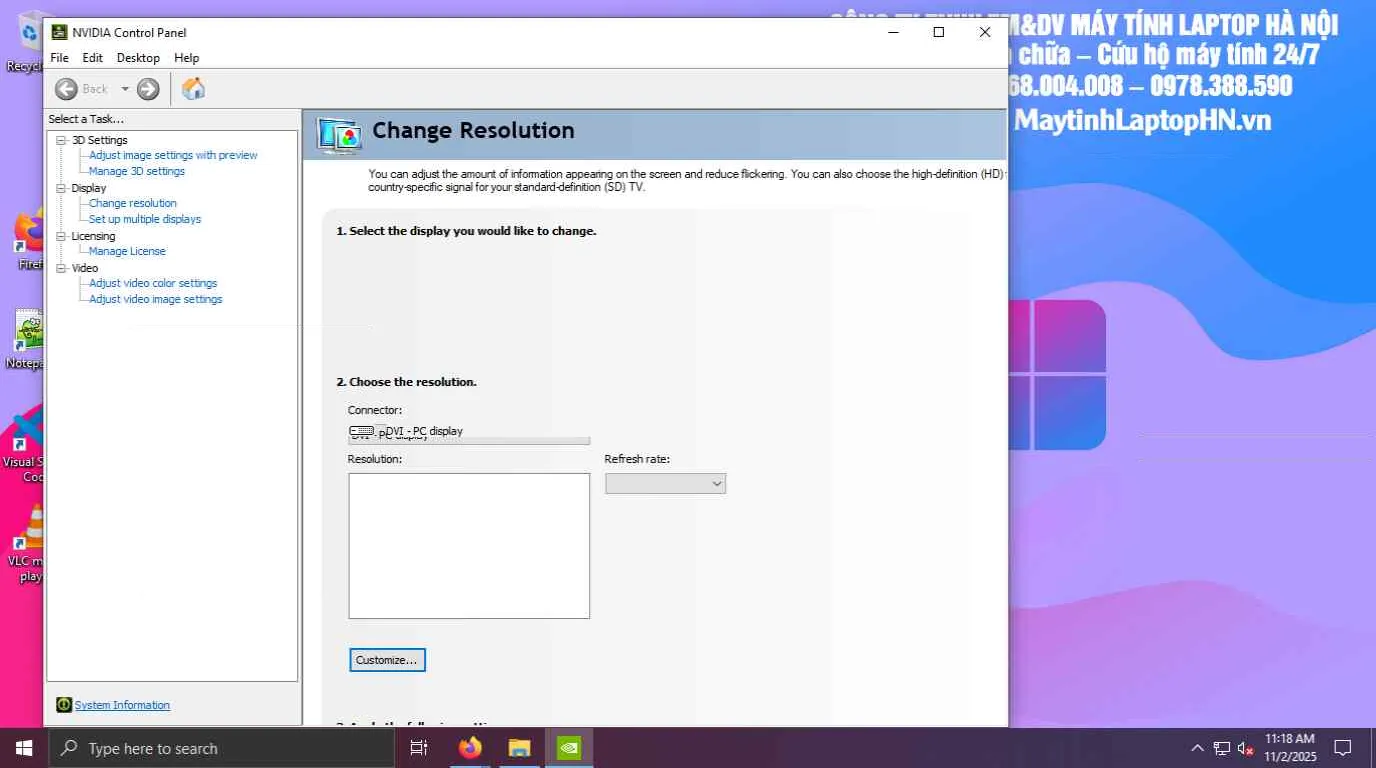1376x768 pixels.
Task: Open the Refresh rate dropdown
Action: (665, 484)
